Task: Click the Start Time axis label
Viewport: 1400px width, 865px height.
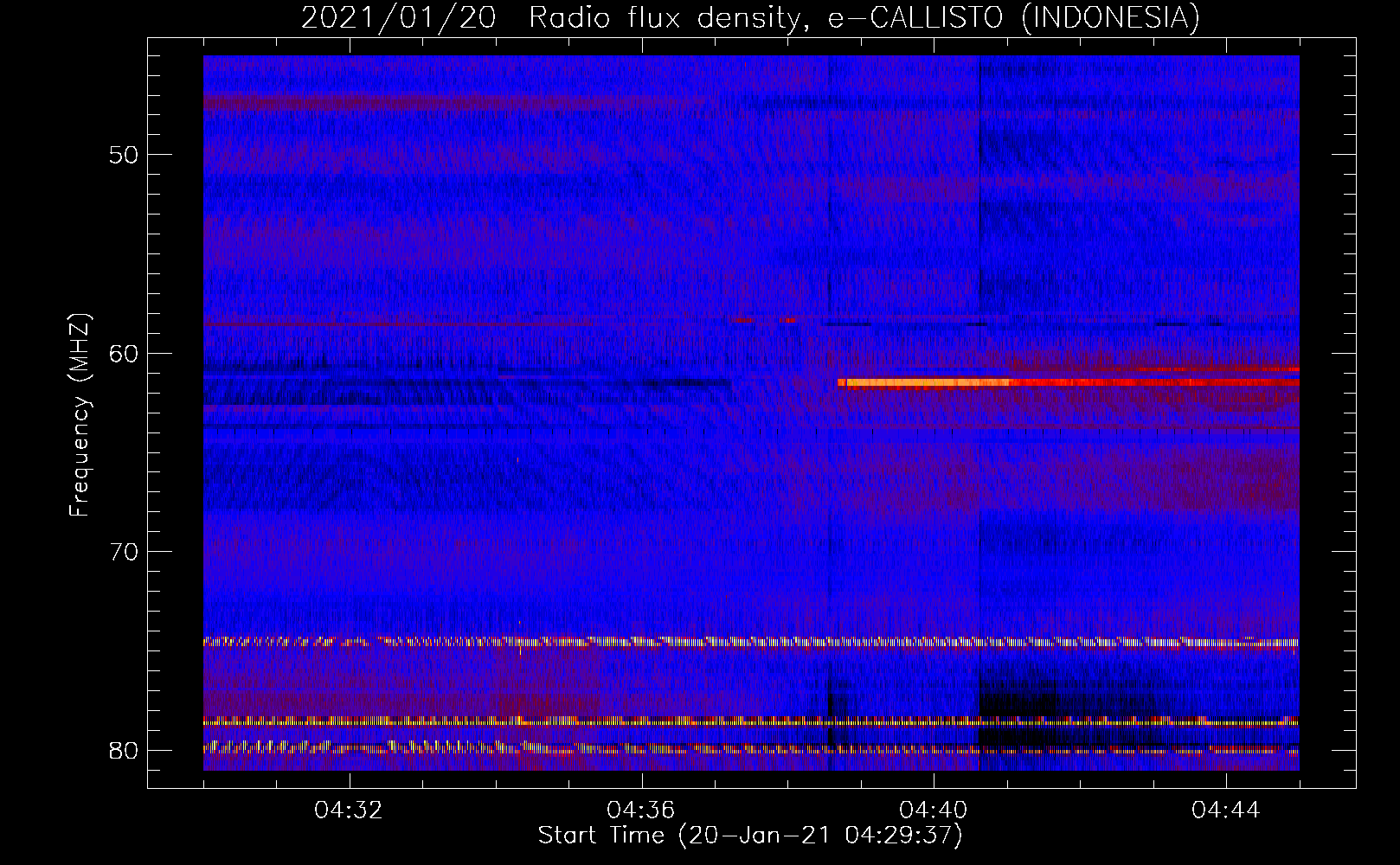Action: tap(750, 836)
